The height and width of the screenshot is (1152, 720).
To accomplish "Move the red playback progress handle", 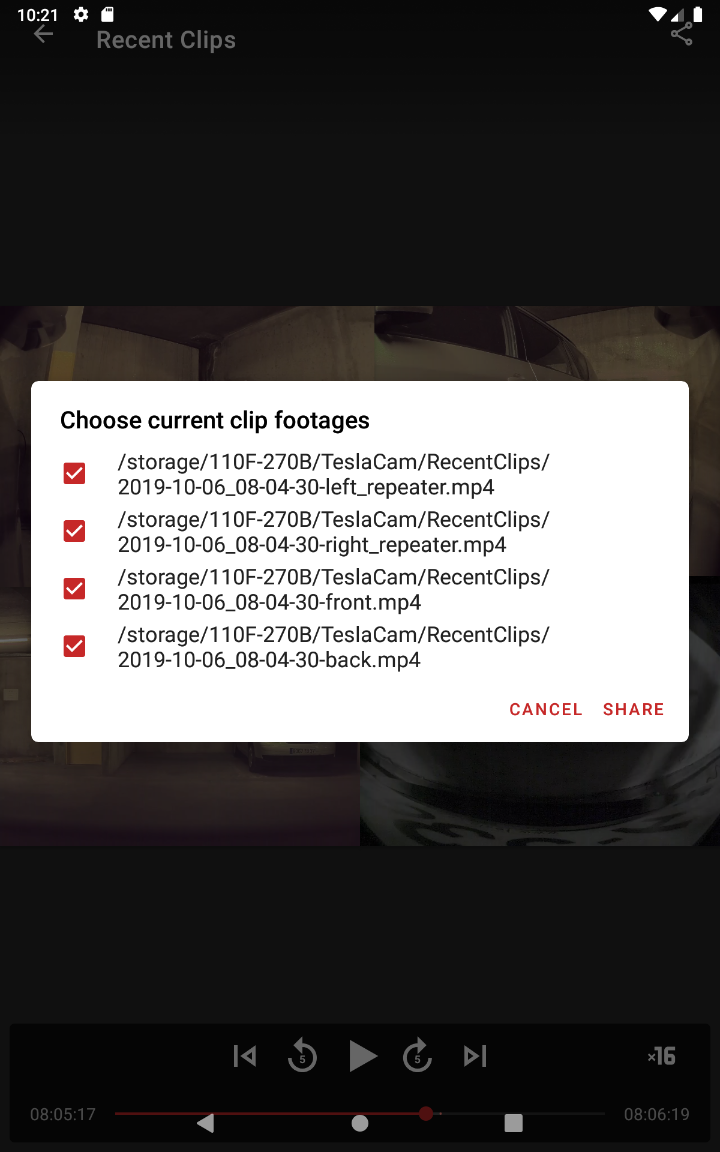I will click(x=425, y=1114).
